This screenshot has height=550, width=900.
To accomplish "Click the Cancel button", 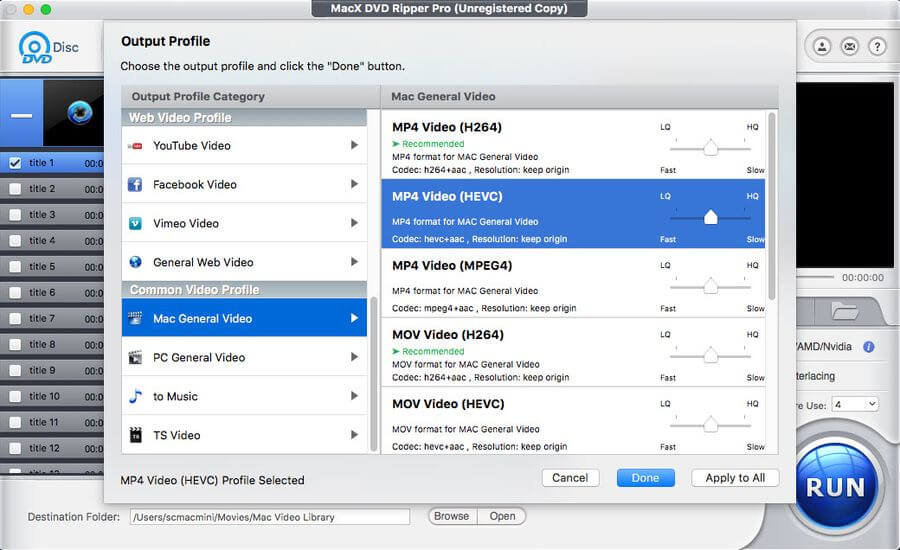I will pos(570,478).
